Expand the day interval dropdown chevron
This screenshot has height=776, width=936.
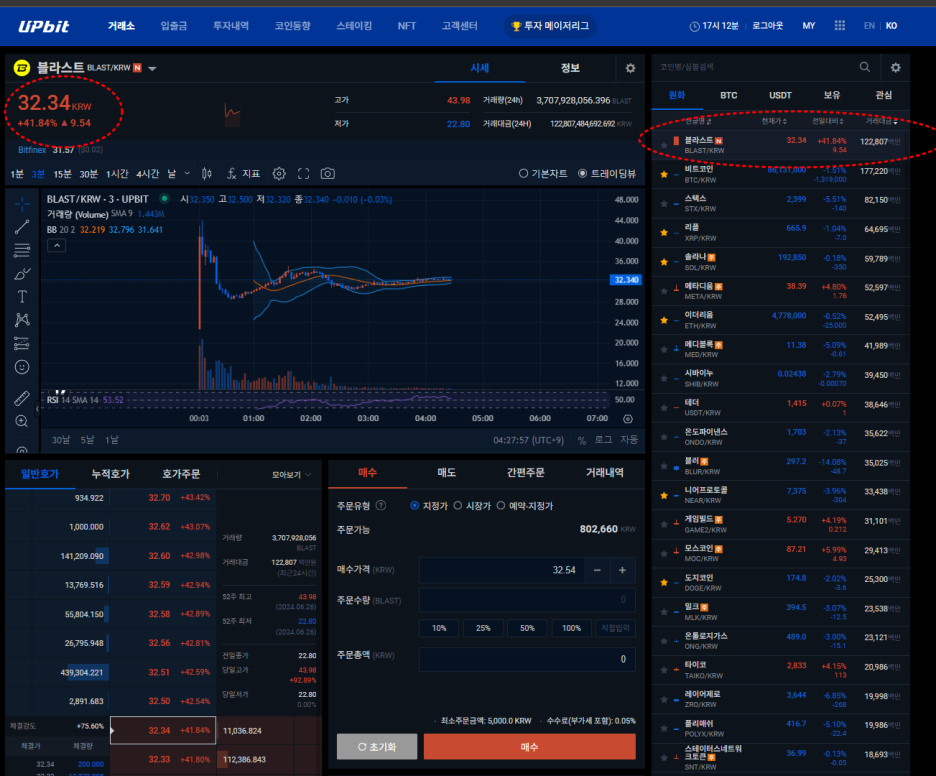187,173
